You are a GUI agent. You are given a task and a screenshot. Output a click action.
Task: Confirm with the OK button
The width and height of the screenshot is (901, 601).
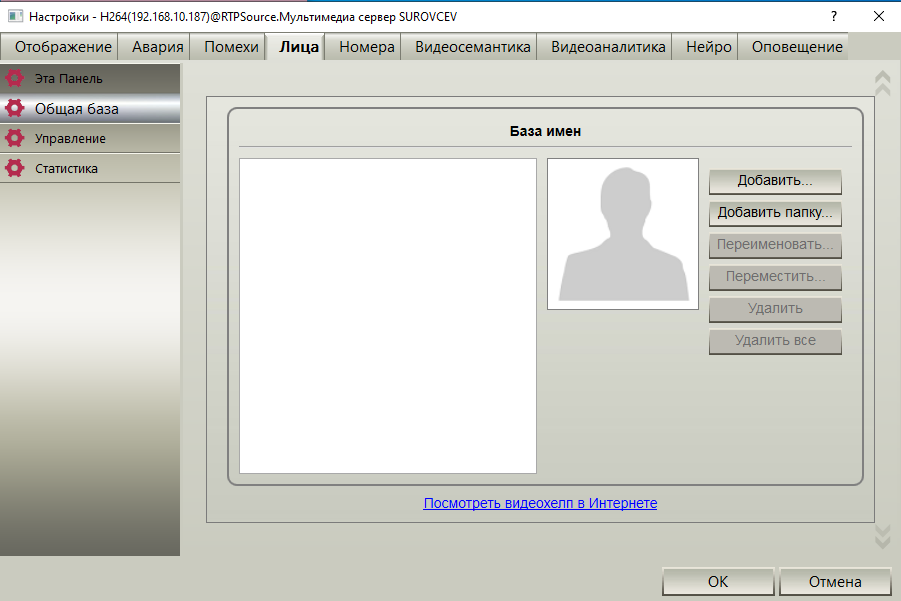(718, 581)
